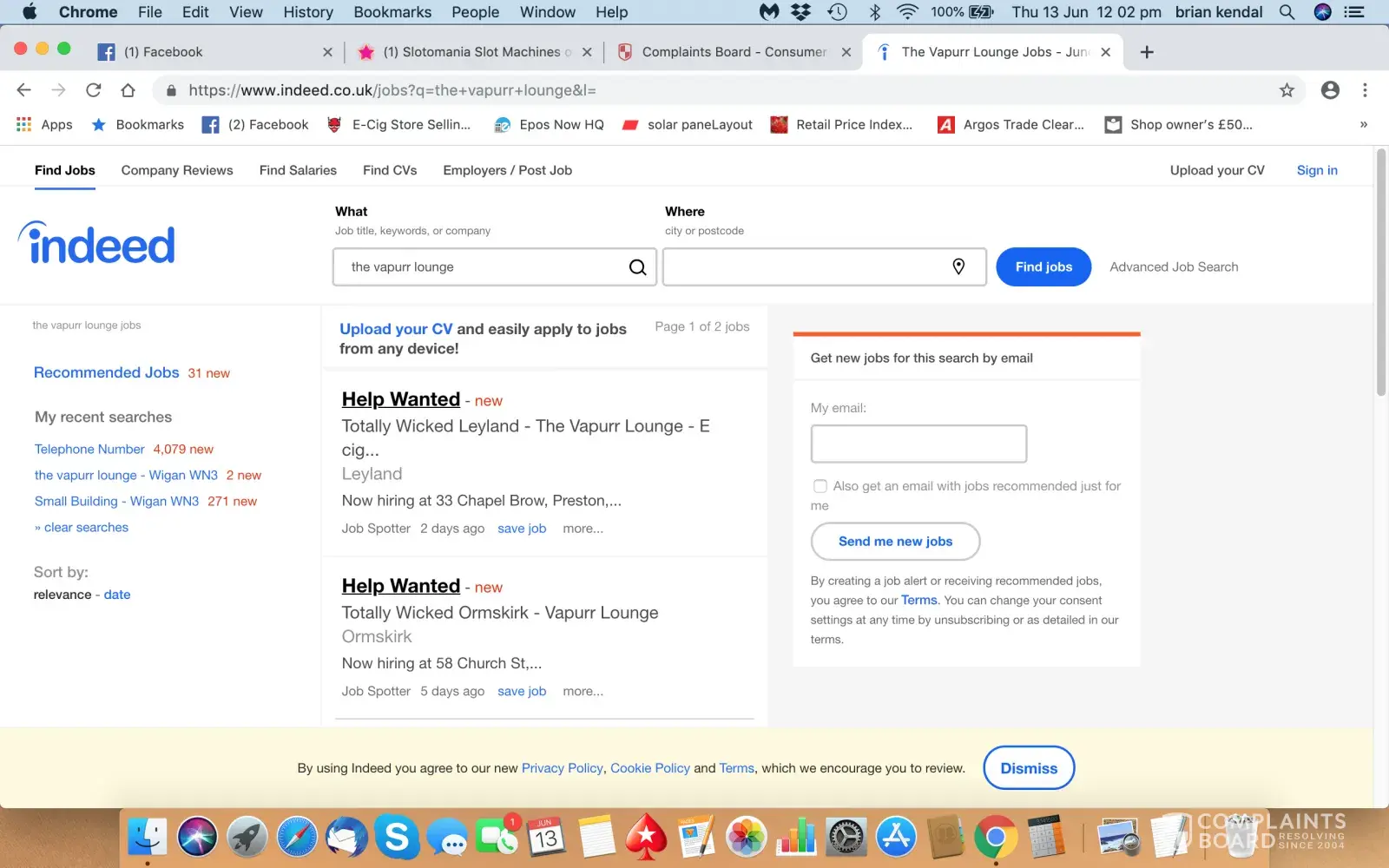
Task: Bookmark this page with the star icon
Action: coord(1287,90)
